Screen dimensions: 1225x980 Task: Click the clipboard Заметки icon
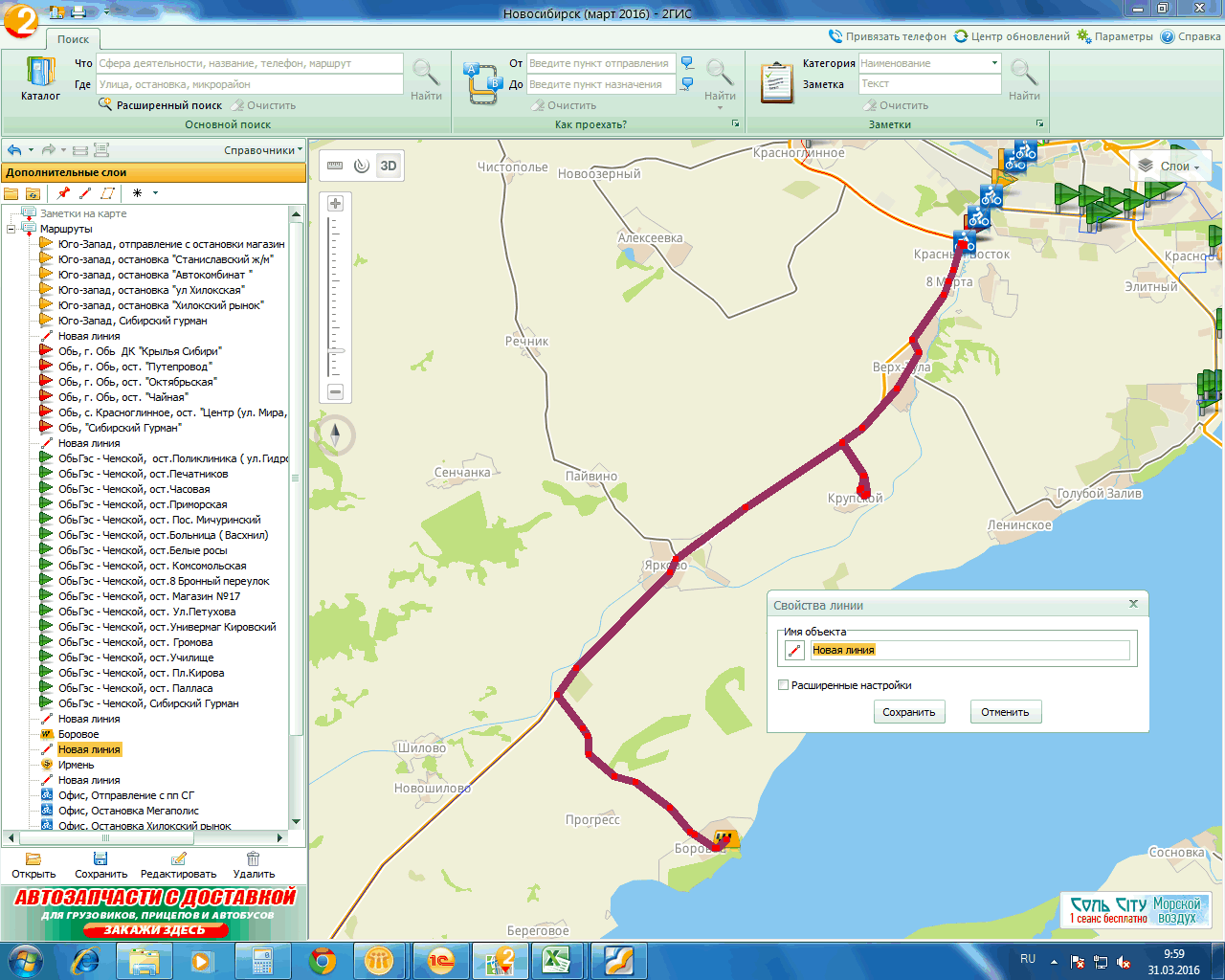(x=776, y=83)
